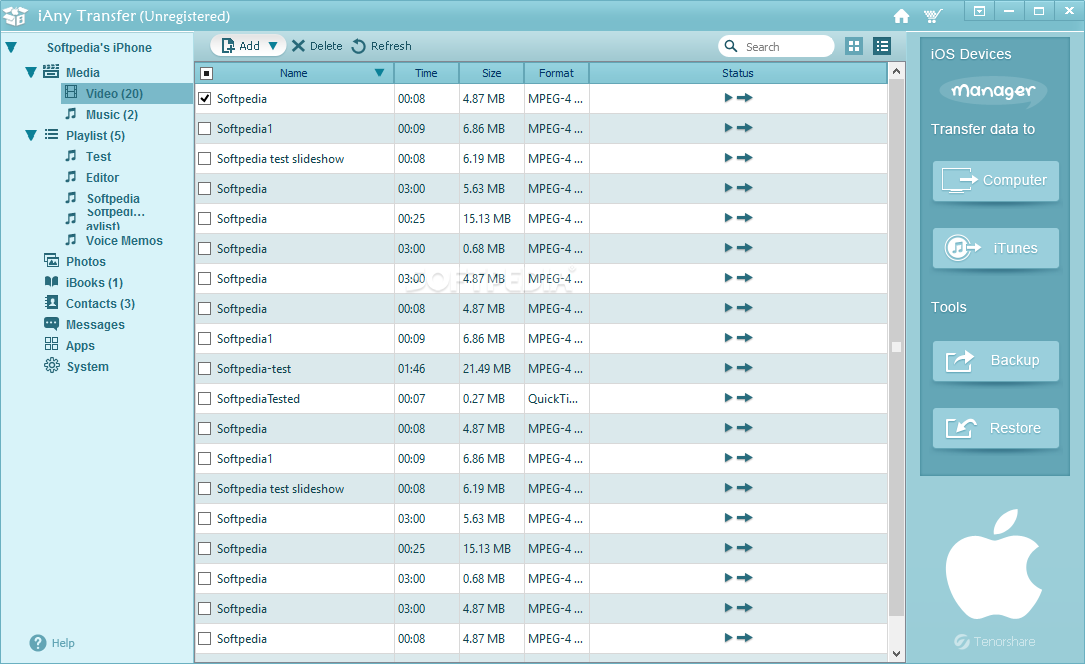Click the 'QuickTi...' format cell

pyautogui.click(x=553, y=398)
